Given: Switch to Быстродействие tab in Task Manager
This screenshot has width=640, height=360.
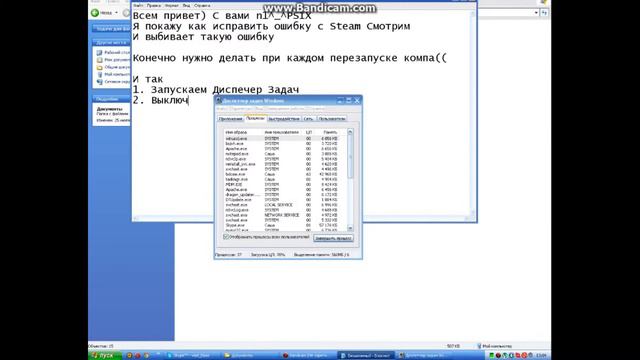Looking at the screenshot, I should (x=284, y=119).
